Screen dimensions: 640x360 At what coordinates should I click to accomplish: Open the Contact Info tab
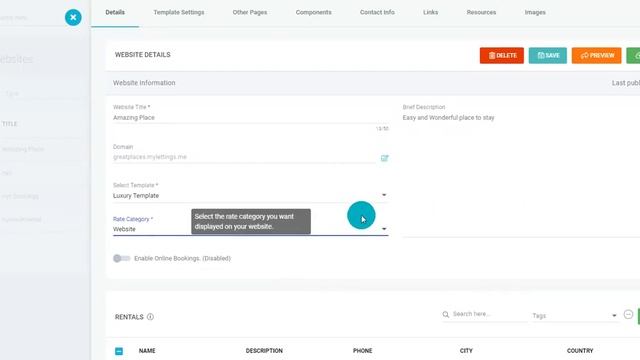(x=377, y=13)
